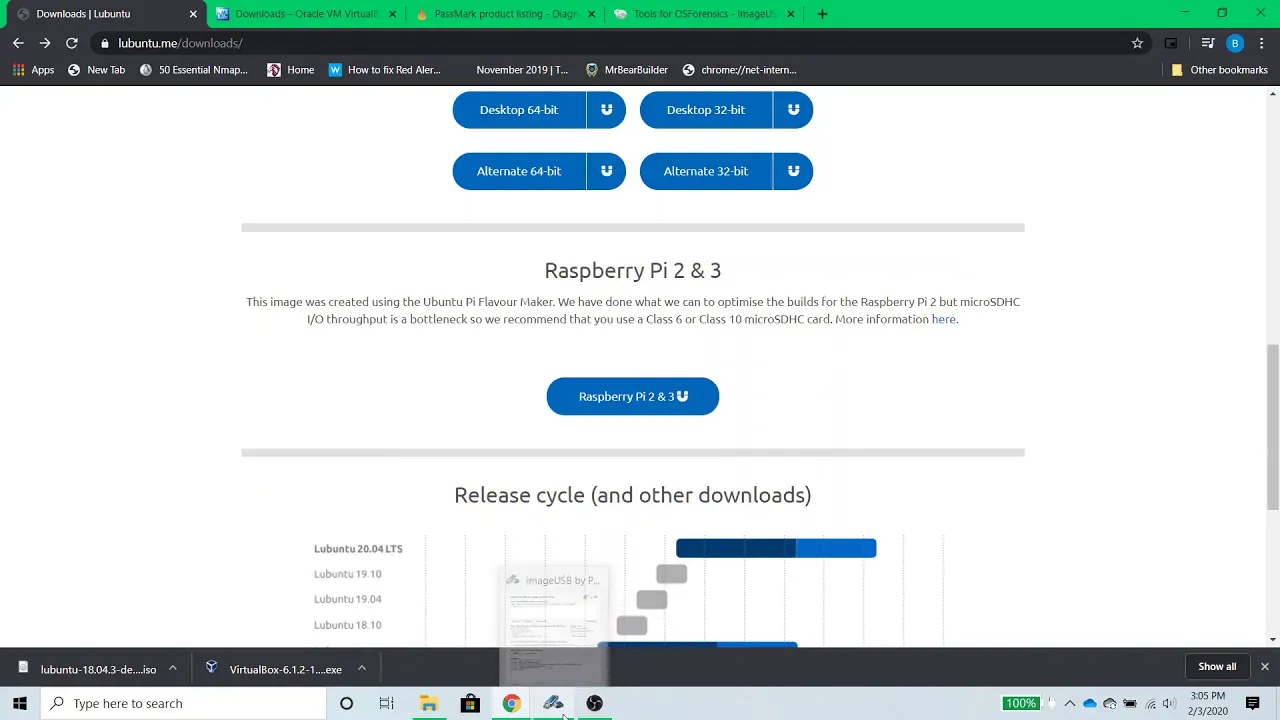Screen dimensions: 1280x720
Task: Click the address bar URL field
Action: [x=620, y=43]
